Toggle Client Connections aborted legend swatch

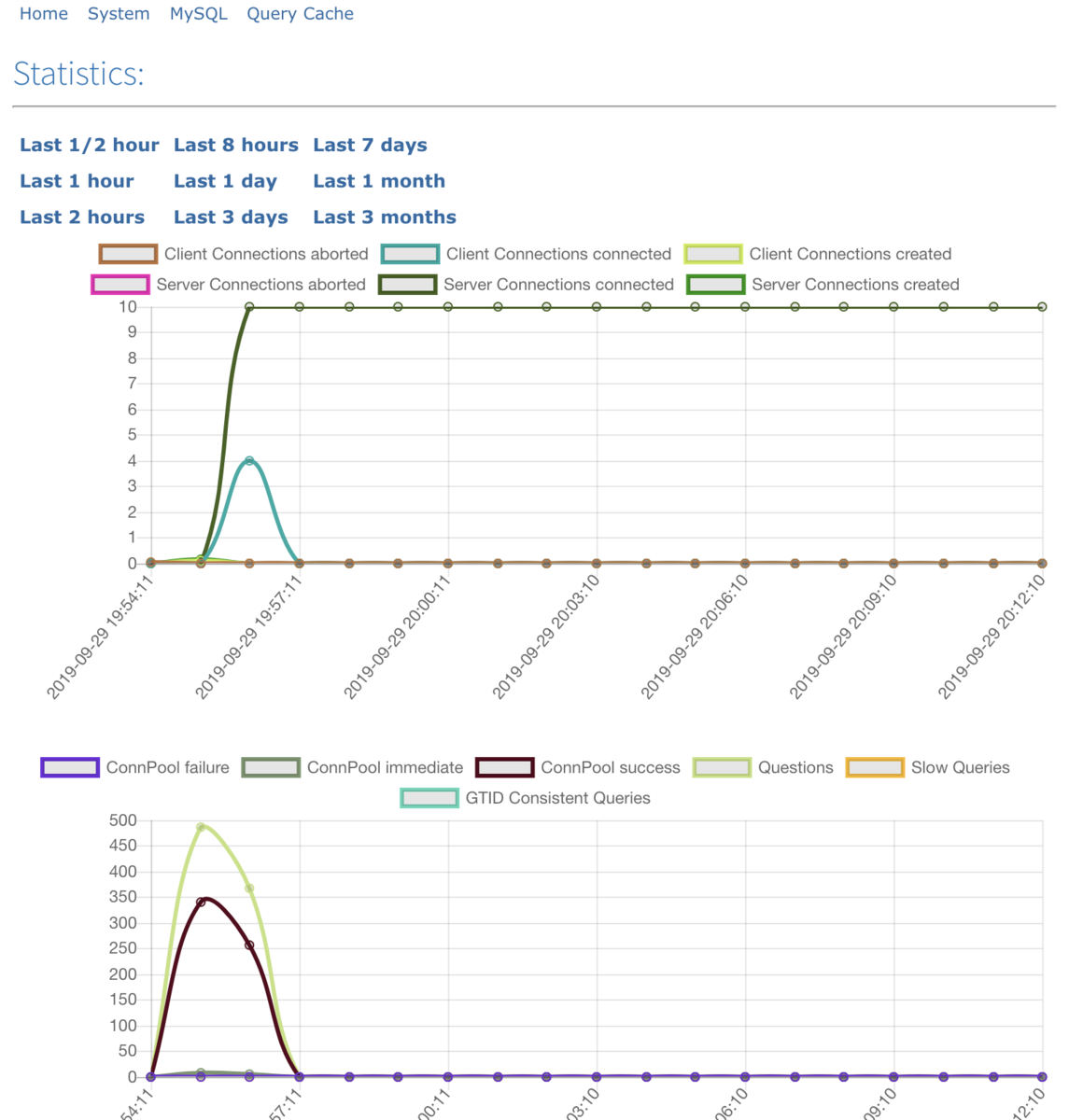click(x=128, y=254)
